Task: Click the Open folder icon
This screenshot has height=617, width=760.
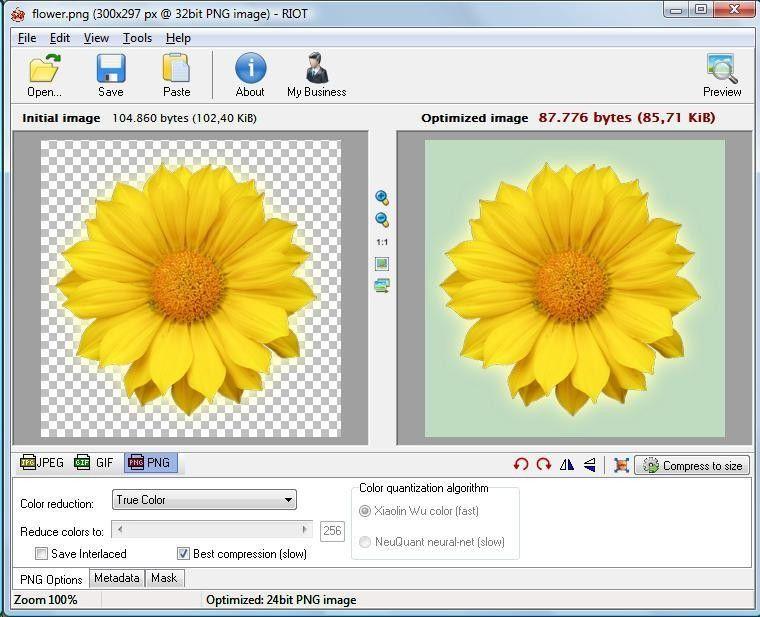Action: 44,68
